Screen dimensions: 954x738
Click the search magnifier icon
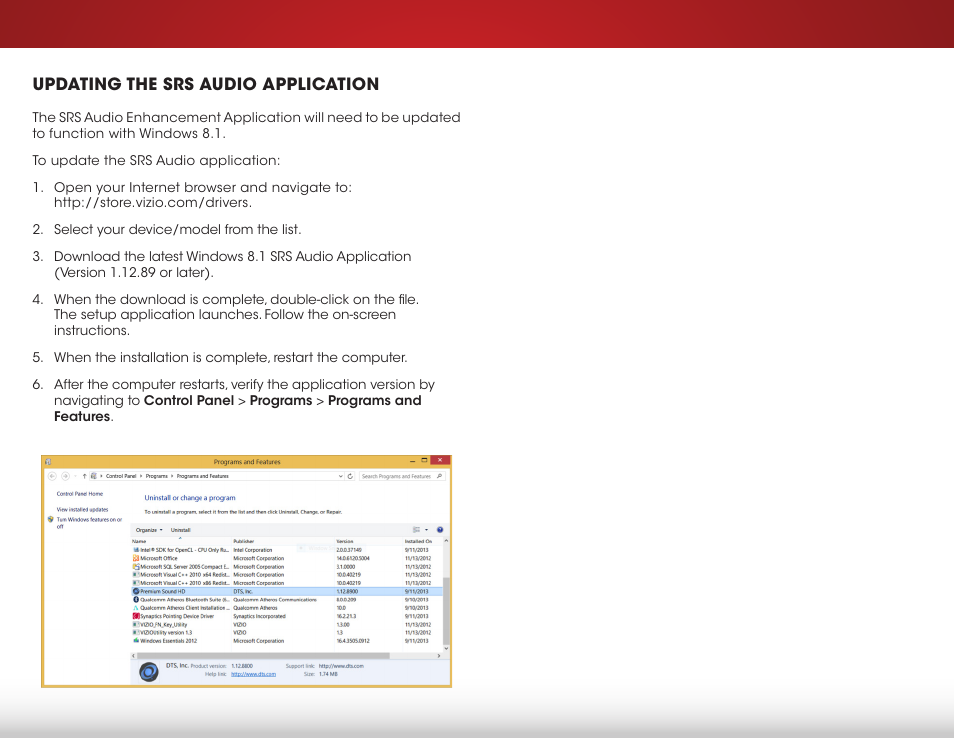point(439,476)
